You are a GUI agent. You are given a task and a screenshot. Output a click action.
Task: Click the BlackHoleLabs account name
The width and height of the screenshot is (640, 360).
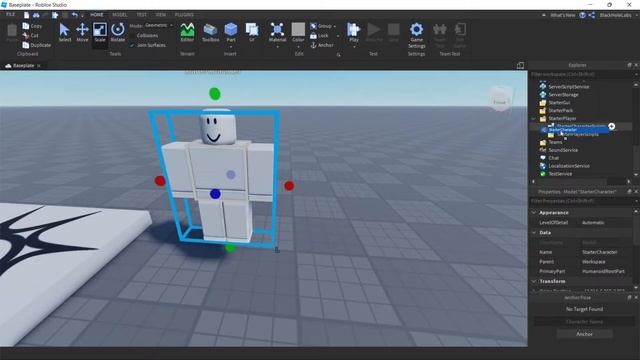(x=616, y=15)
